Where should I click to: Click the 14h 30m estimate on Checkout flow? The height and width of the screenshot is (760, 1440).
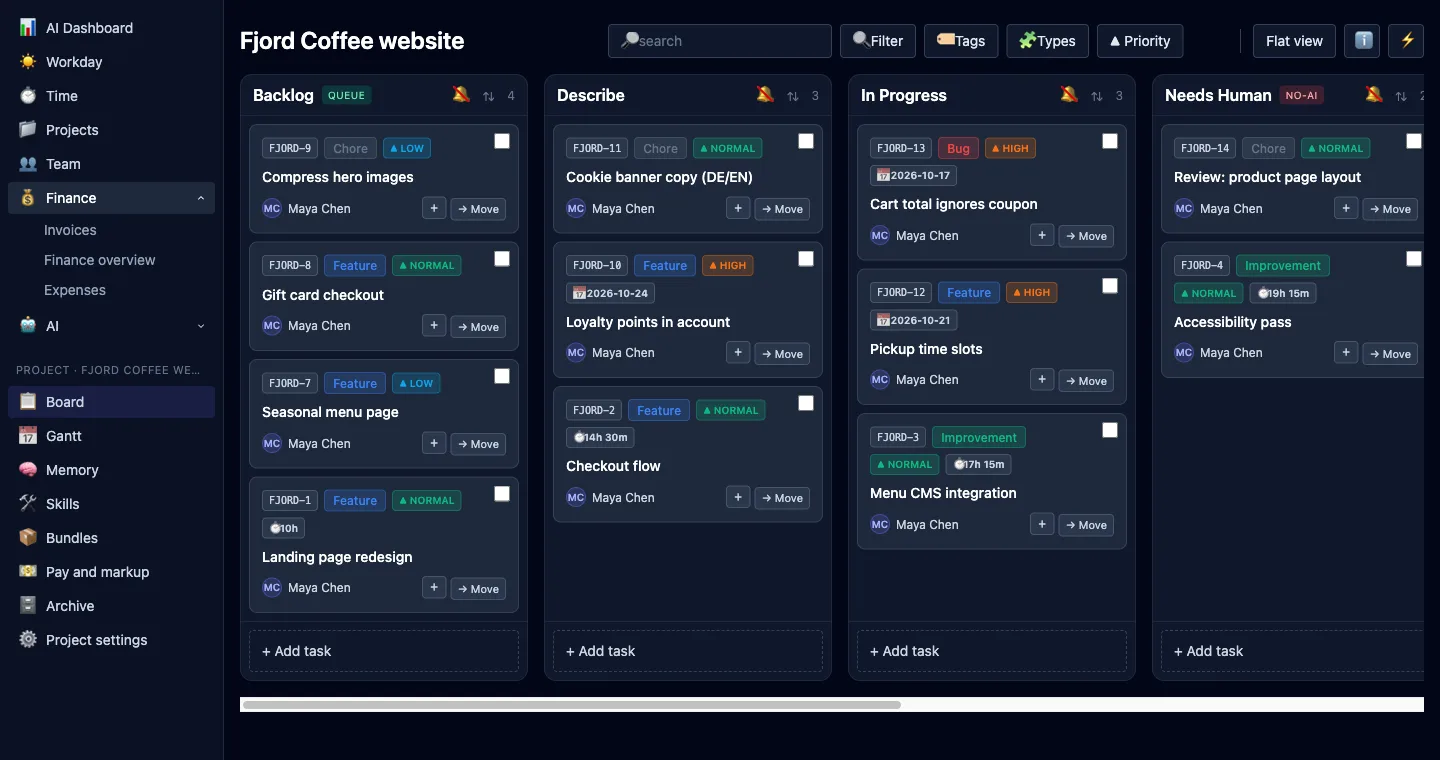[x=600, y=437]
